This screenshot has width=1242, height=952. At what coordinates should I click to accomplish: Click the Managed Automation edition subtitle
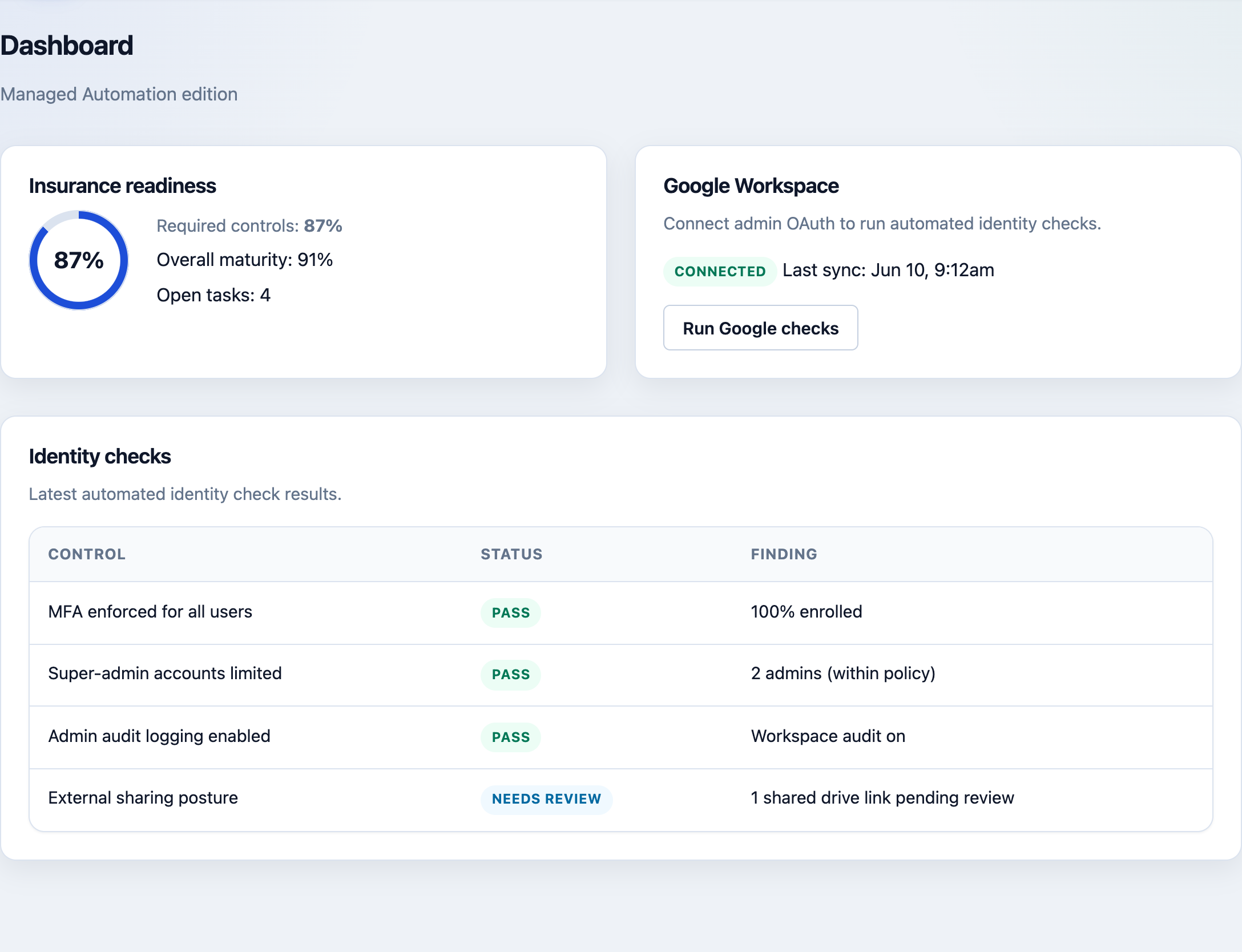tap(119, 94)
